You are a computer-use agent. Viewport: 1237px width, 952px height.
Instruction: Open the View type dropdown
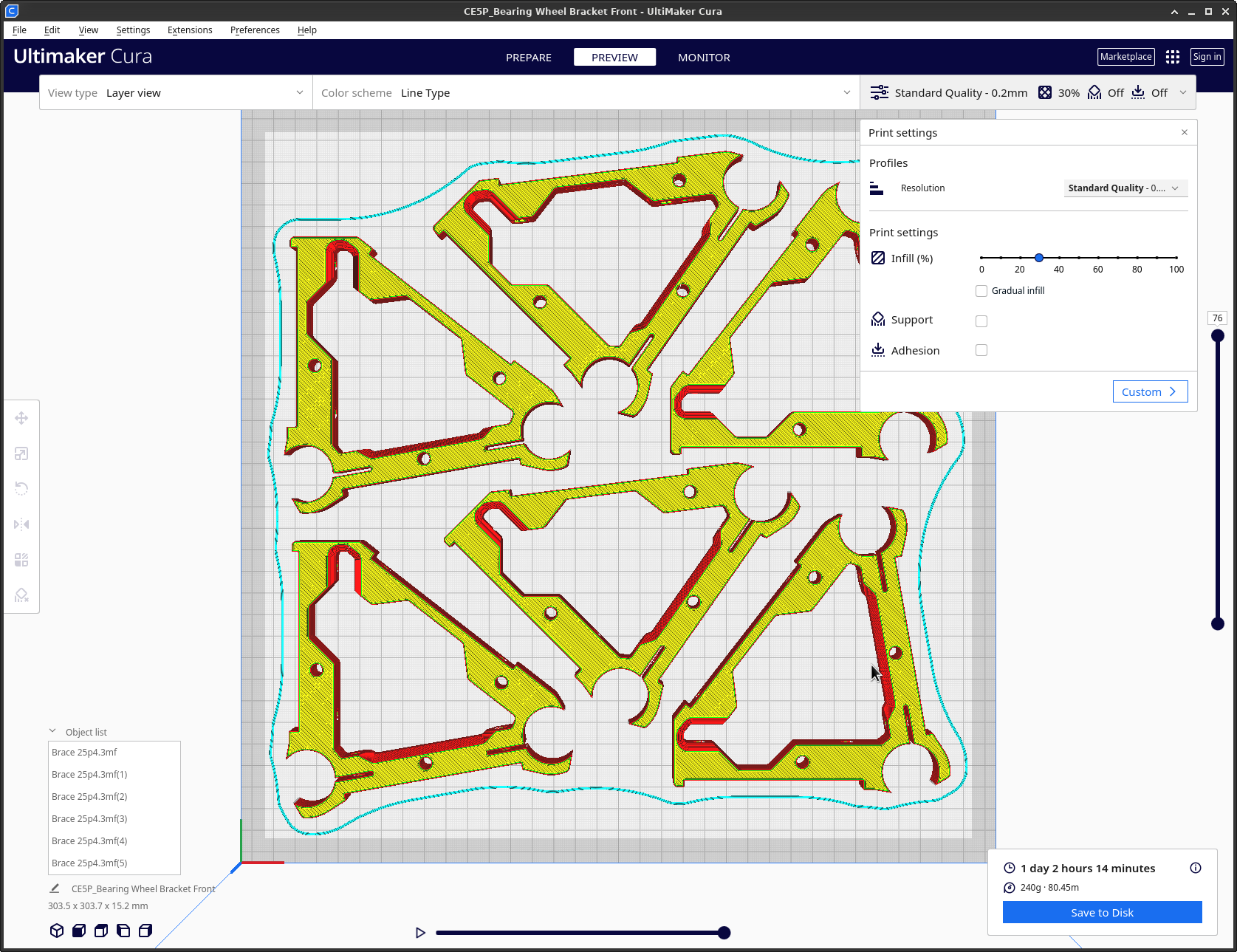coord(176,92)
